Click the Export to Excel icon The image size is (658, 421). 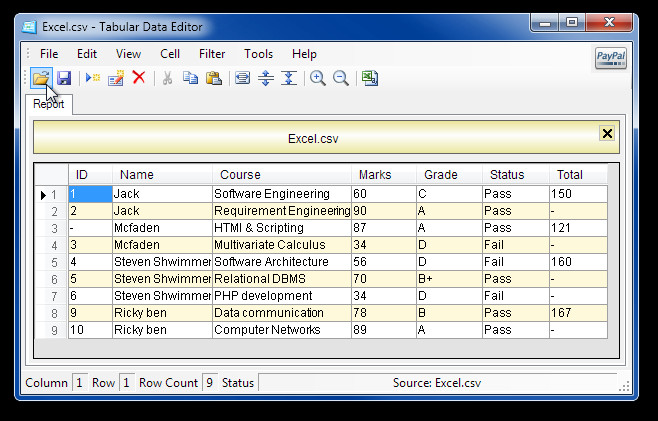coord(370,78)
